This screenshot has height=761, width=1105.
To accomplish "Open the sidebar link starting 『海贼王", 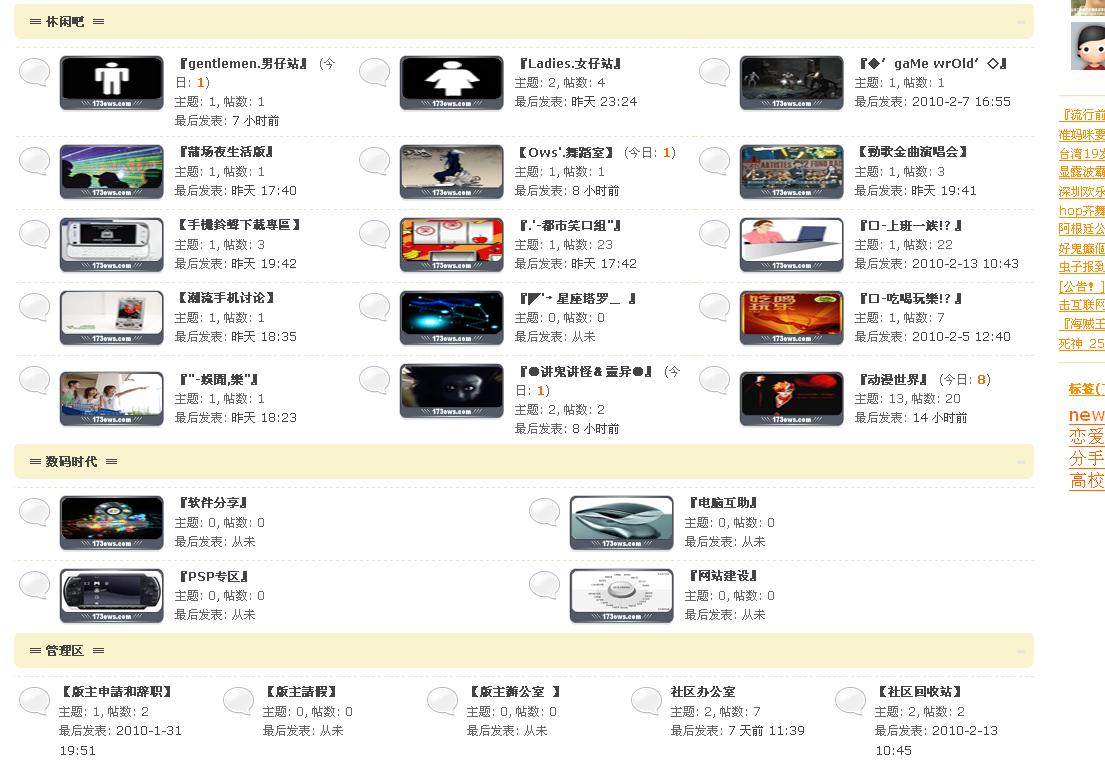I will click(x=1082, y=324).
